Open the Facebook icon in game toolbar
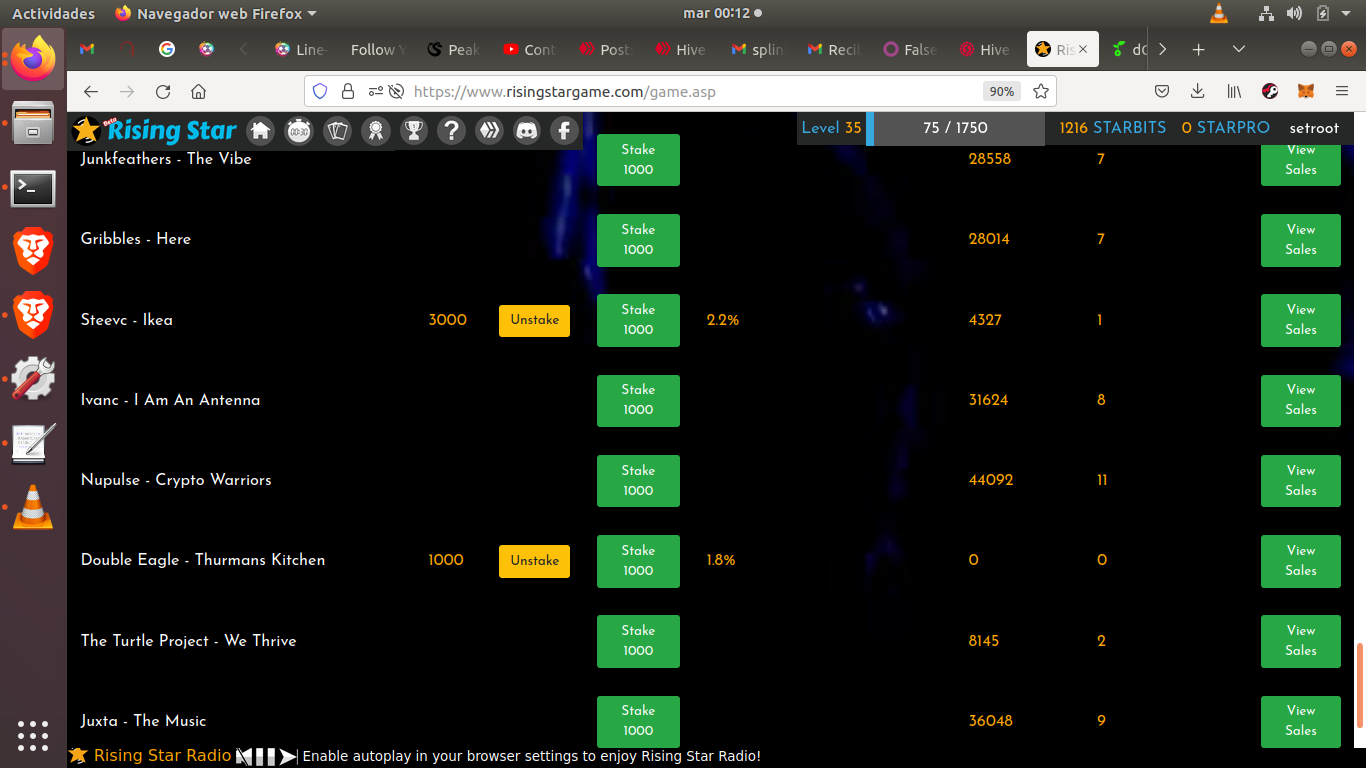Viewport: 1366px width, 768px height. [565, 130]
